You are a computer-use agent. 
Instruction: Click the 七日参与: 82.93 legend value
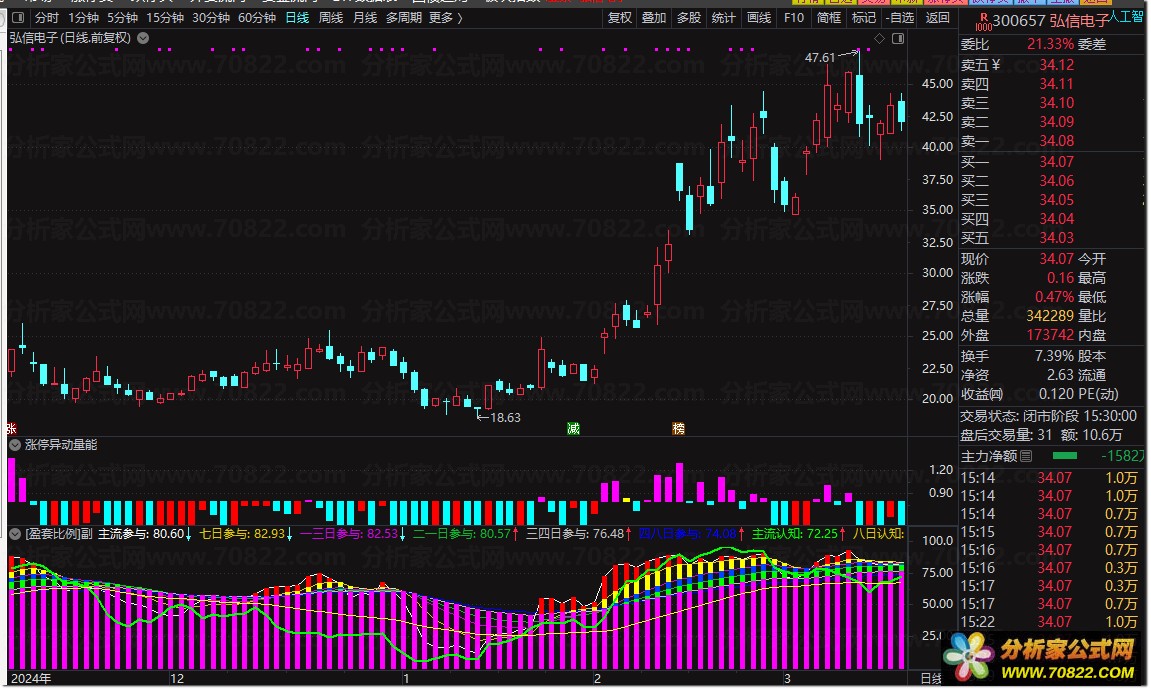click(242, 534)
